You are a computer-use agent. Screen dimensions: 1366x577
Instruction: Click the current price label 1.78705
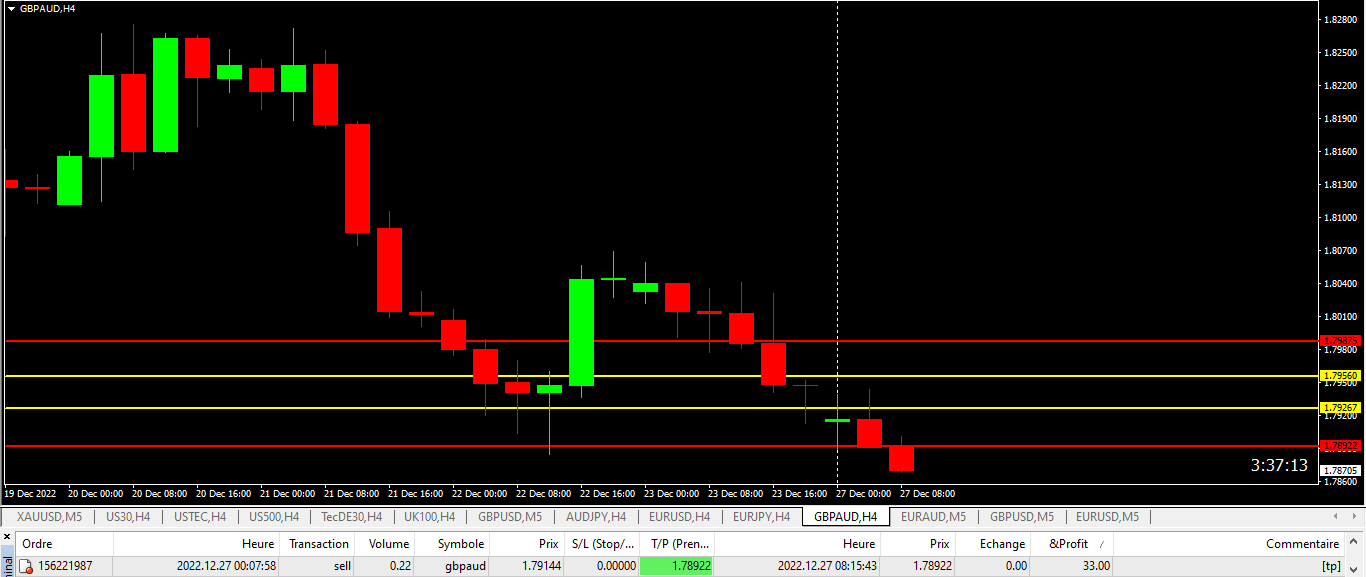click(x=1339, y=470)
